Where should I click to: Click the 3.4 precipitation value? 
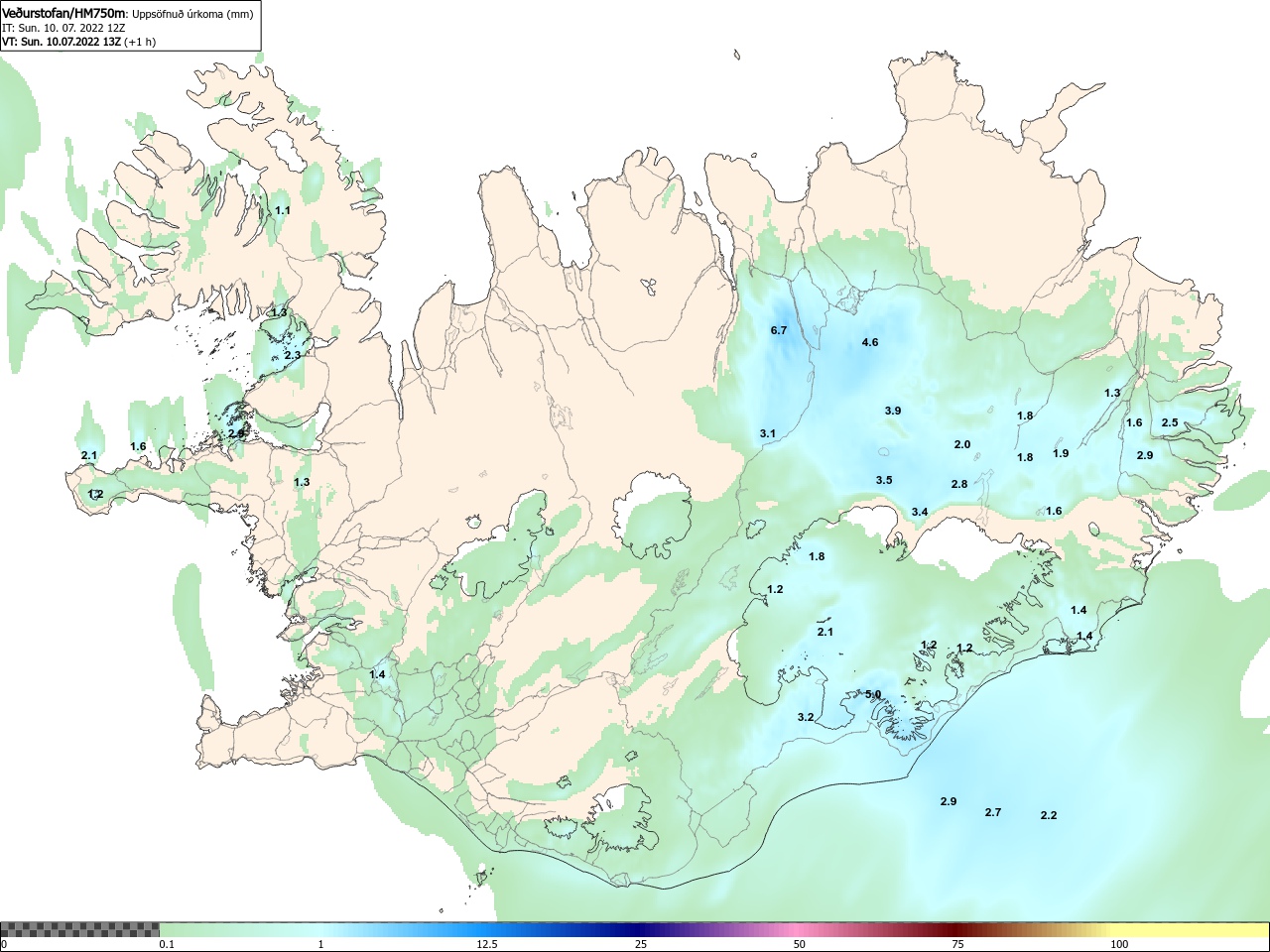coord(920,512)
